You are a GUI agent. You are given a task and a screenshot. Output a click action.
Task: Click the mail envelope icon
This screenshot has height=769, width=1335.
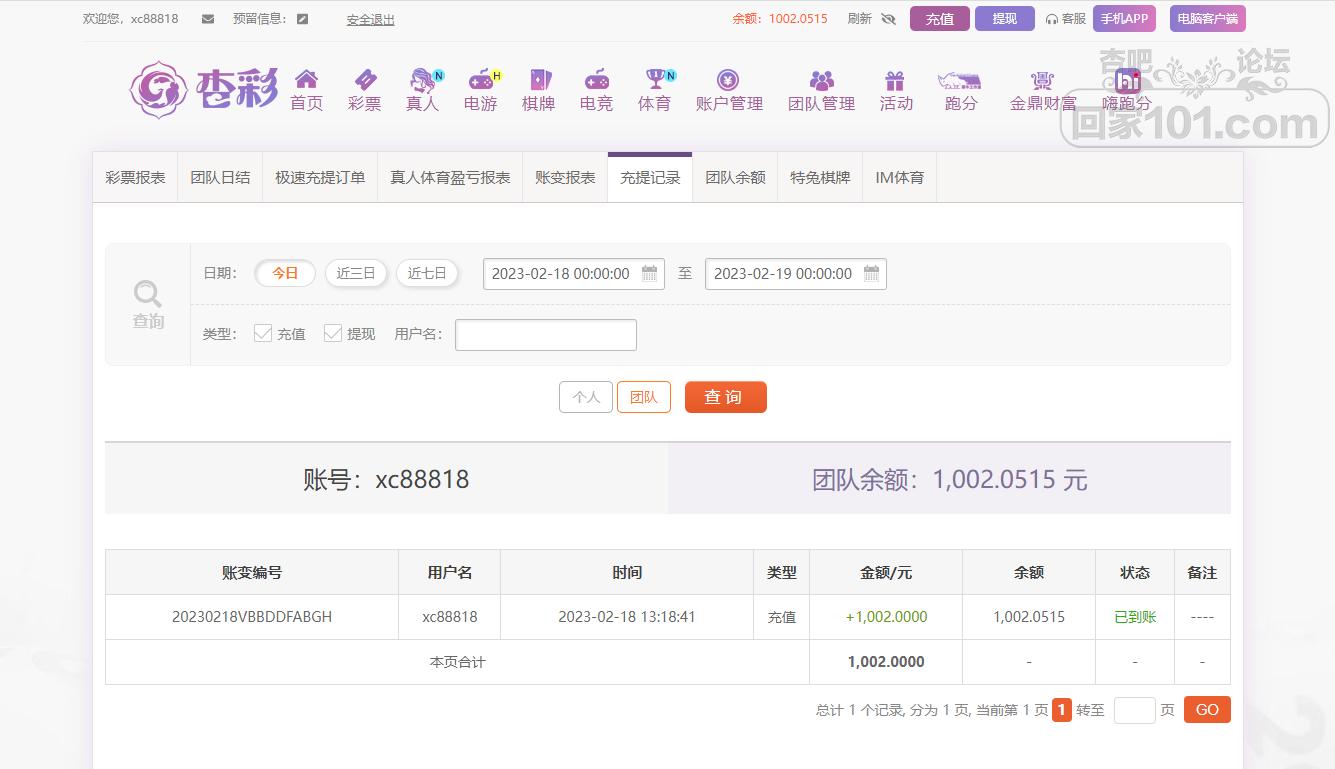[208, 19]
